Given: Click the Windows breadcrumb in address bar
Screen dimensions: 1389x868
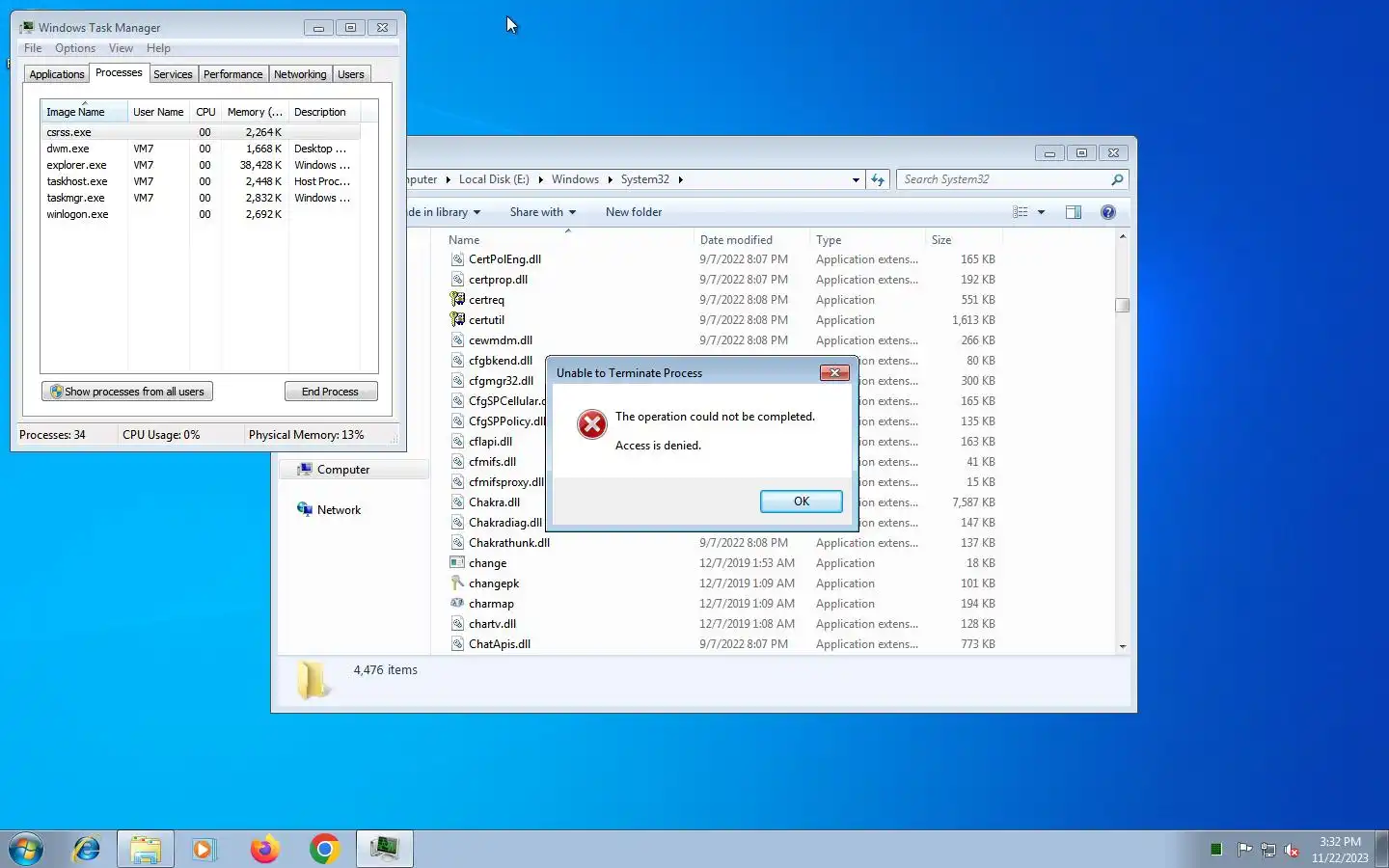Looking at the screenshot, I should click(x=575, y=179).
